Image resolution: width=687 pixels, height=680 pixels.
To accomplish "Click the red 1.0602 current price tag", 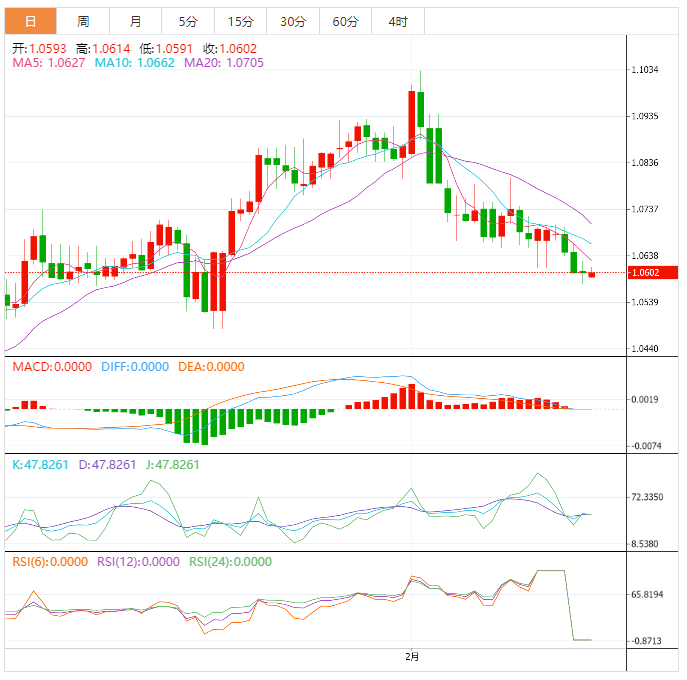I will [x=651, y=272].
